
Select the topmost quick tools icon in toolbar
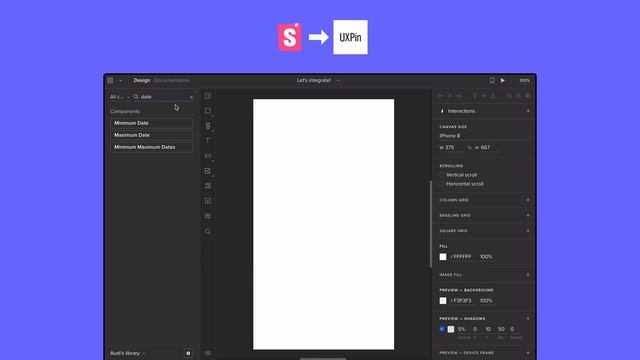(208, 96)
